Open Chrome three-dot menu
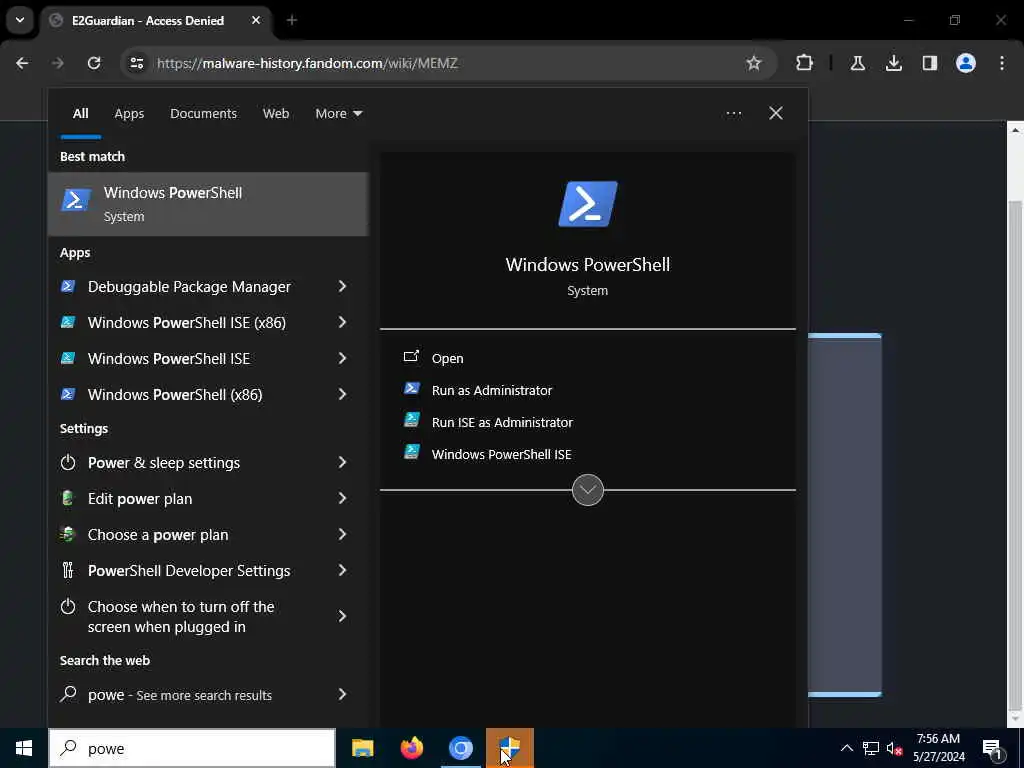 click(x=1002, y=63)
